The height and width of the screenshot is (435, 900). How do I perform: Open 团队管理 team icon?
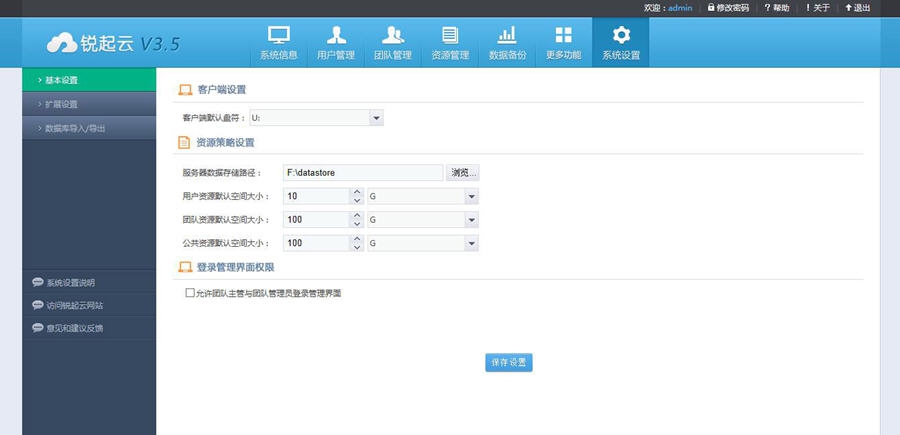(x=393, y=35)
